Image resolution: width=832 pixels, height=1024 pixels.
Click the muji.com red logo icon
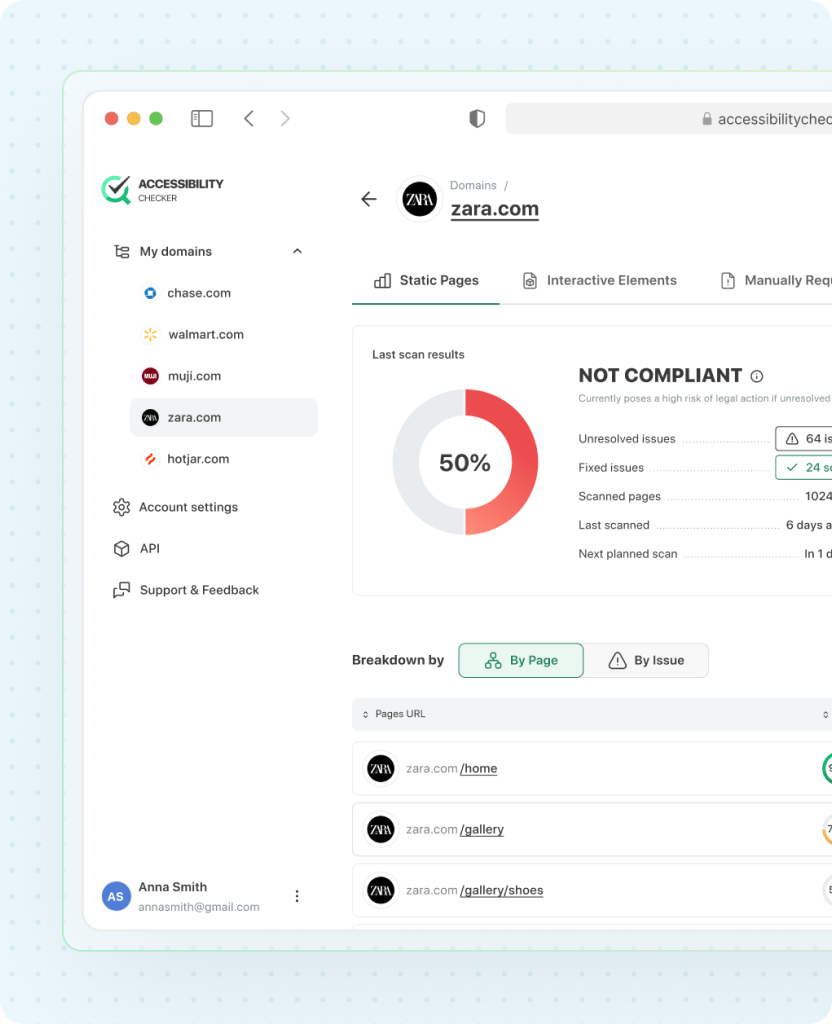[150, 376]
